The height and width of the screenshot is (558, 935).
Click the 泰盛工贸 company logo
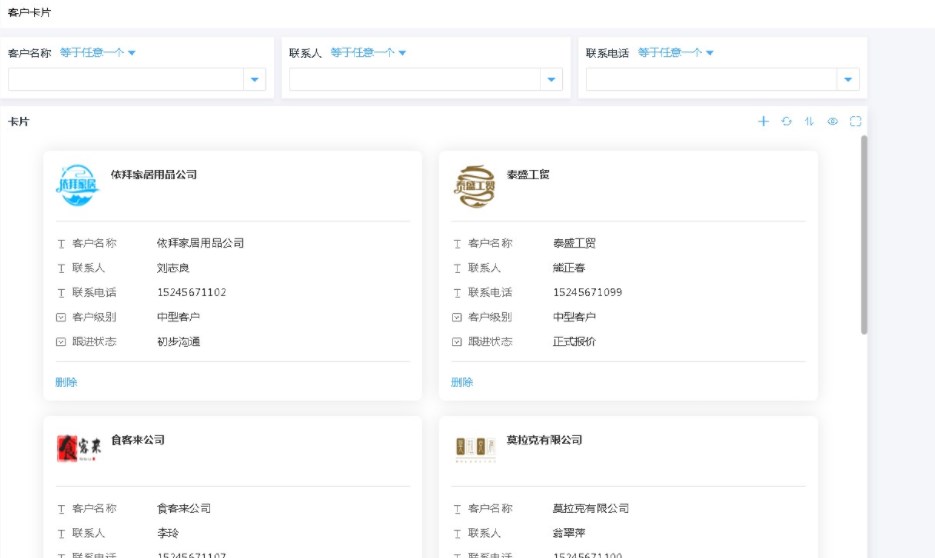coord(474,186)
